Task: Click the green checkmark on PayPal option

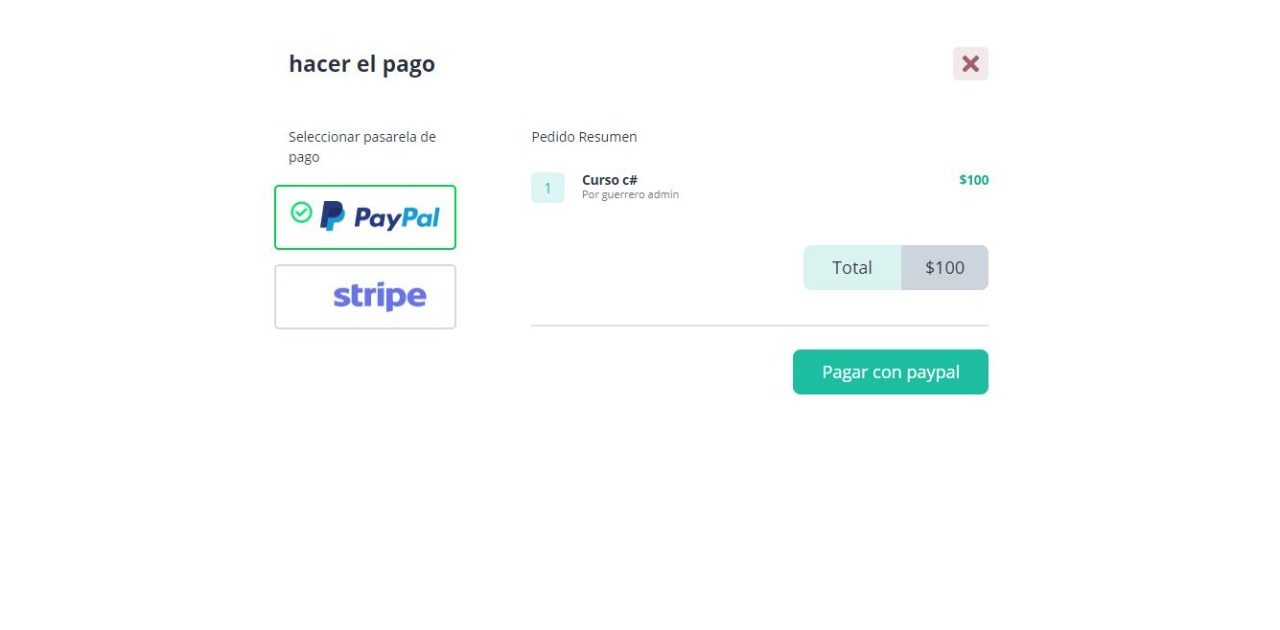Action: [x=301, y=212]
